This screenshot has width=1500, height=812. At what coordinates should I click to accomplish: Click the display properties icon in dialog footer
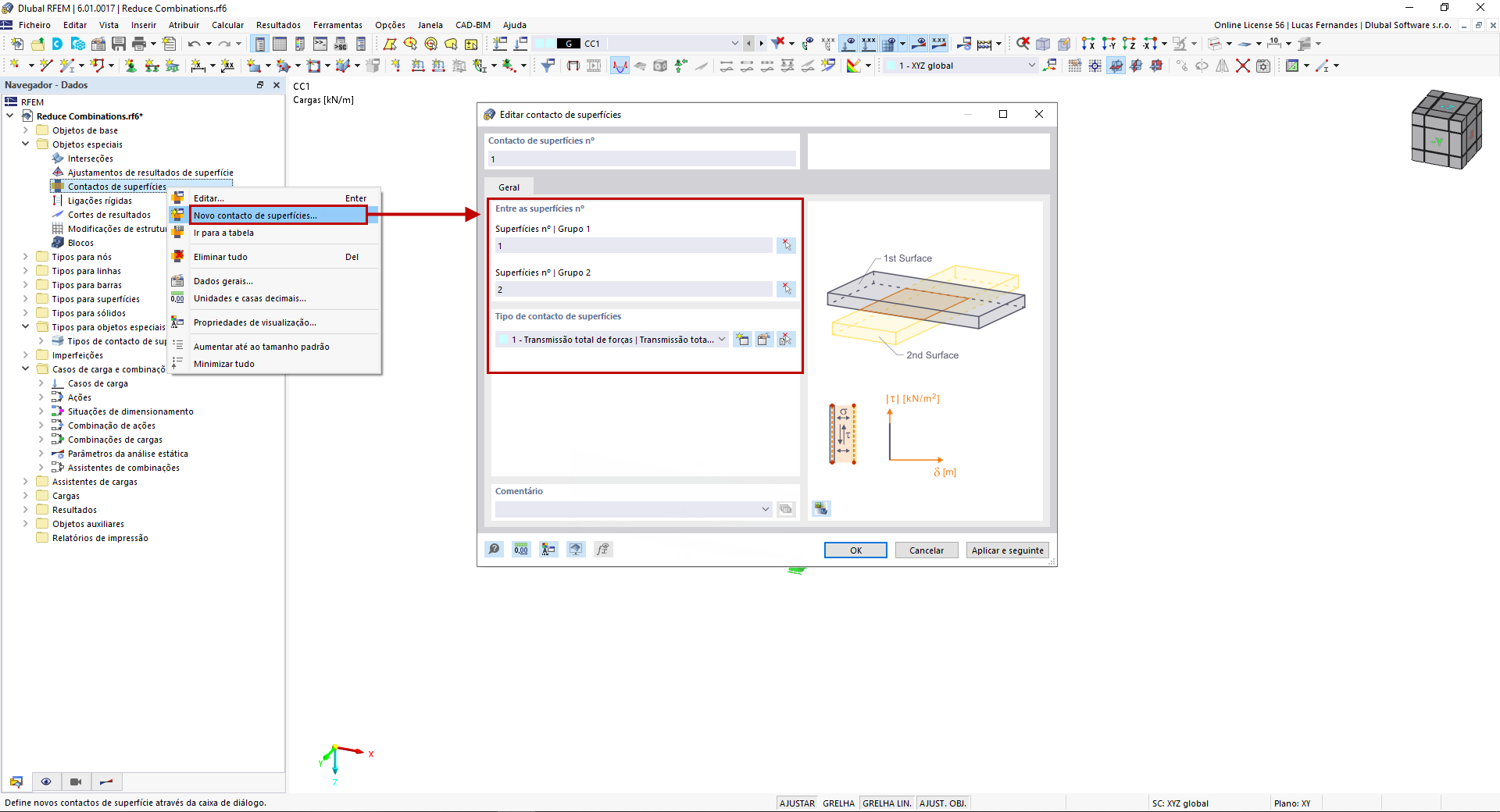(x=548, y=550)
